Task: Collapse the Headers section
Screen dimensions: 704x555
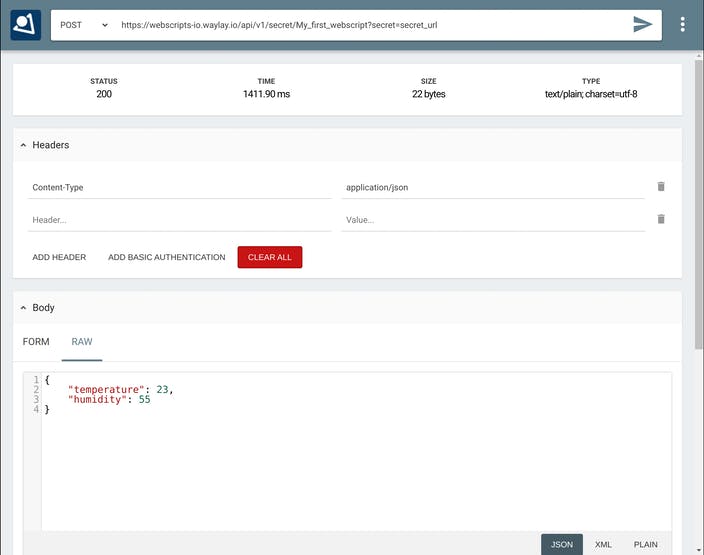Action: click(x=24, y=145)
